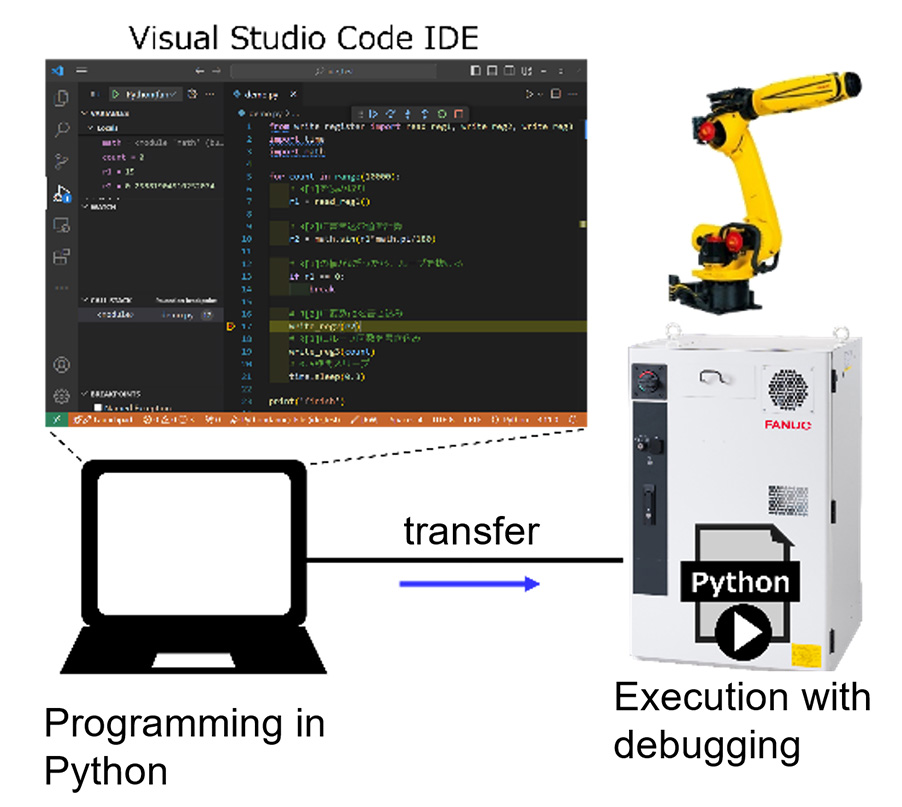Screen dimensions: 902x807
Task: Click the notifications bell in status bar
Action: [x=573, y=419]
